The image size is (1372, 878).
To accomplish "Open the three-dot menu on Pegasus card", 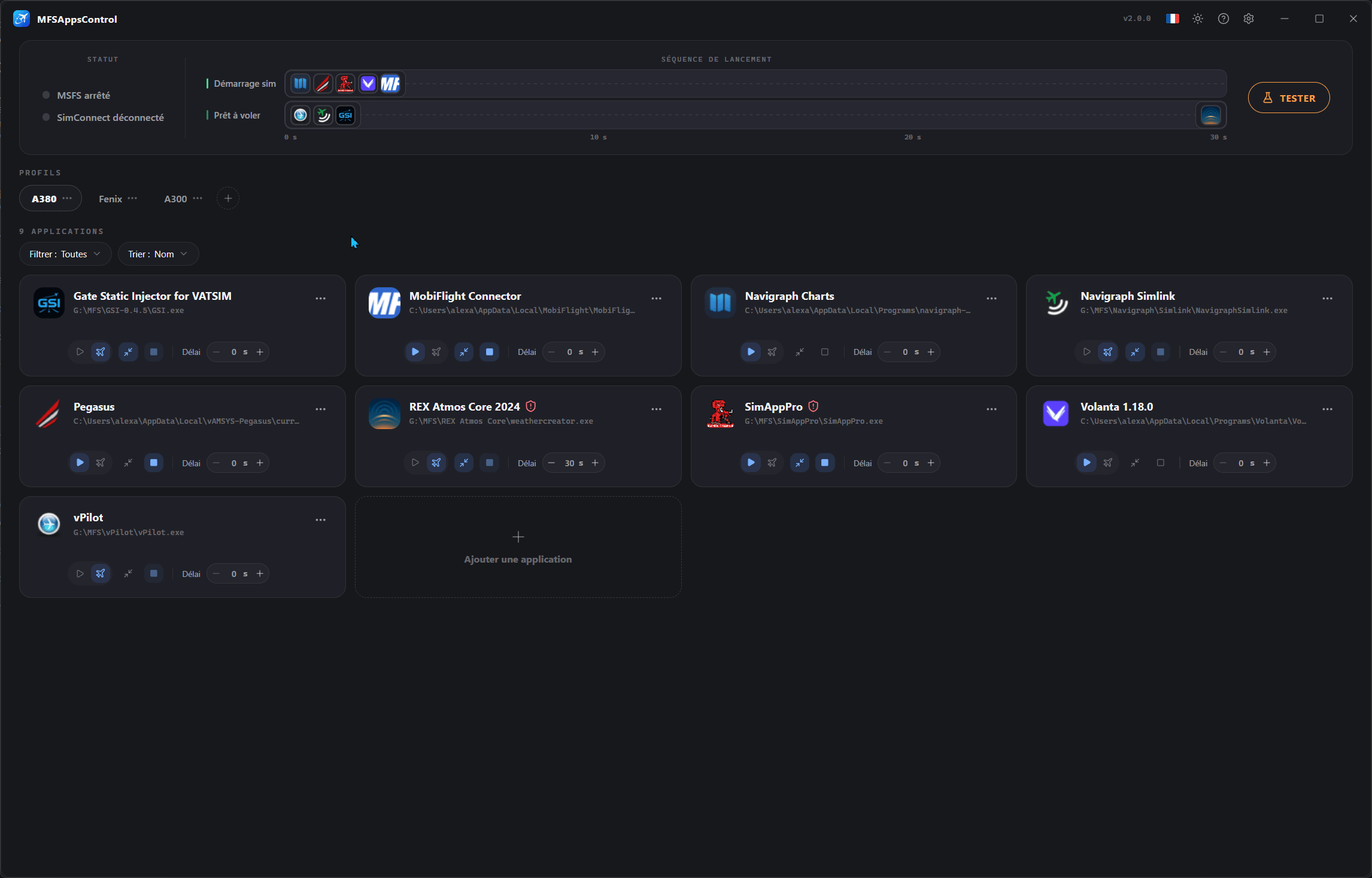I will 321,409.
